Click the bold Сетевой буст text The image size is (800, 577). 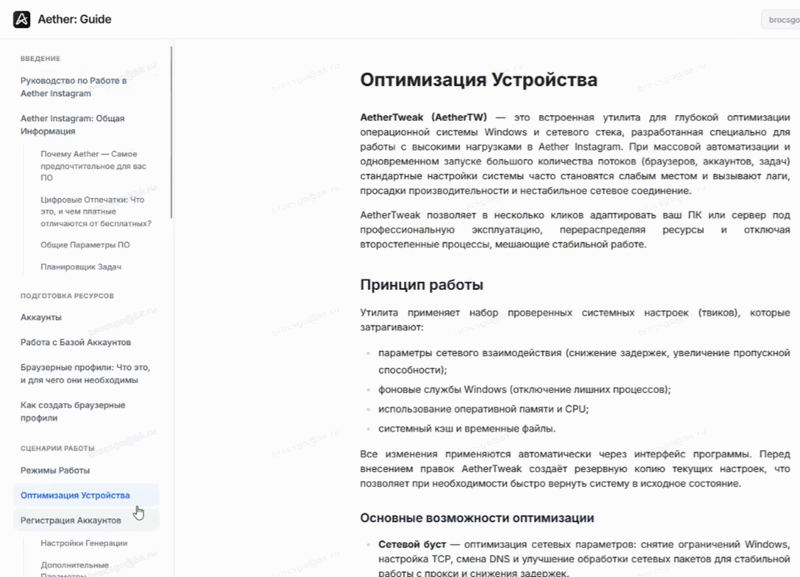412,544
